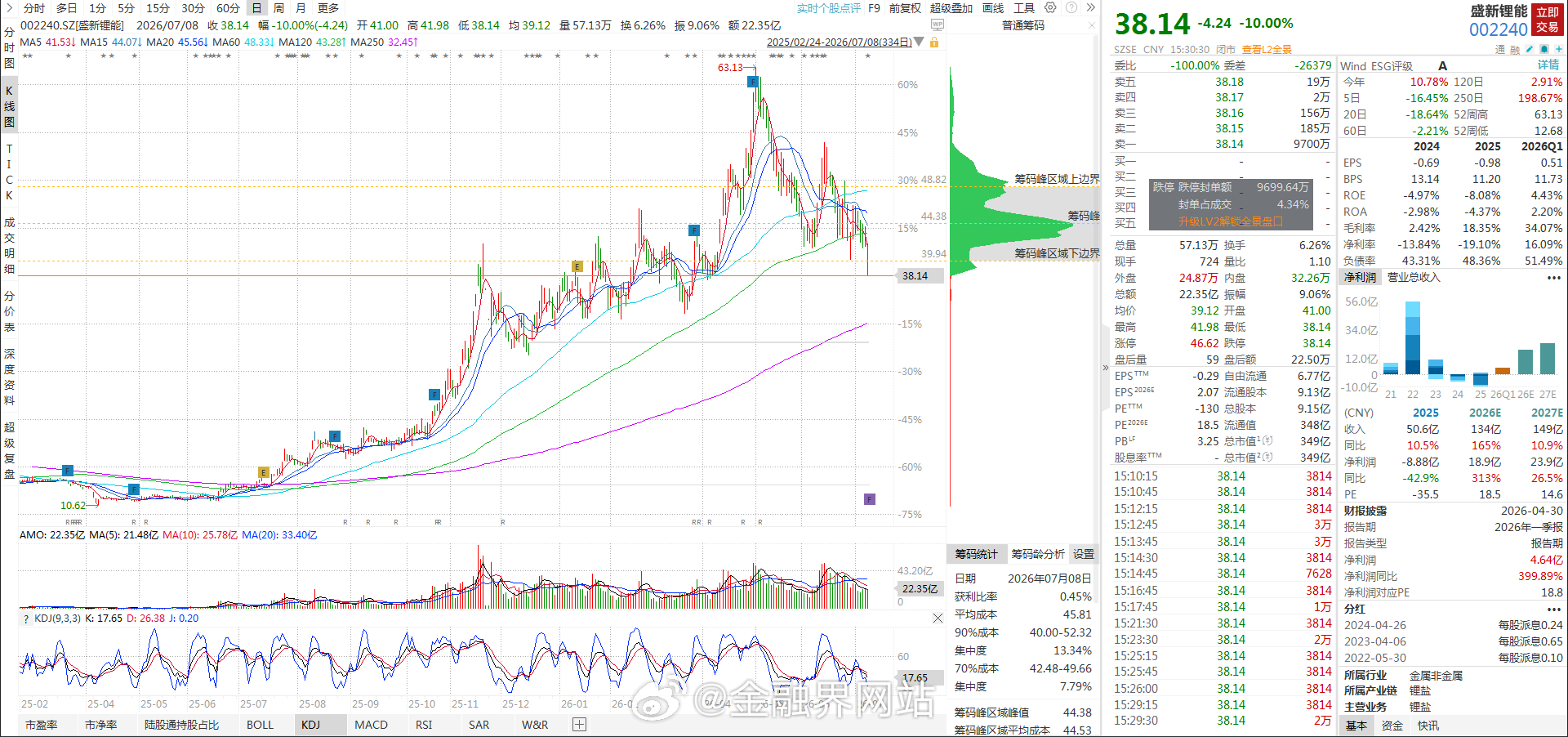The width and height of the screenshot is (1568, 737).
Task: Click the alert bell icon
Action: (1544, 49)
